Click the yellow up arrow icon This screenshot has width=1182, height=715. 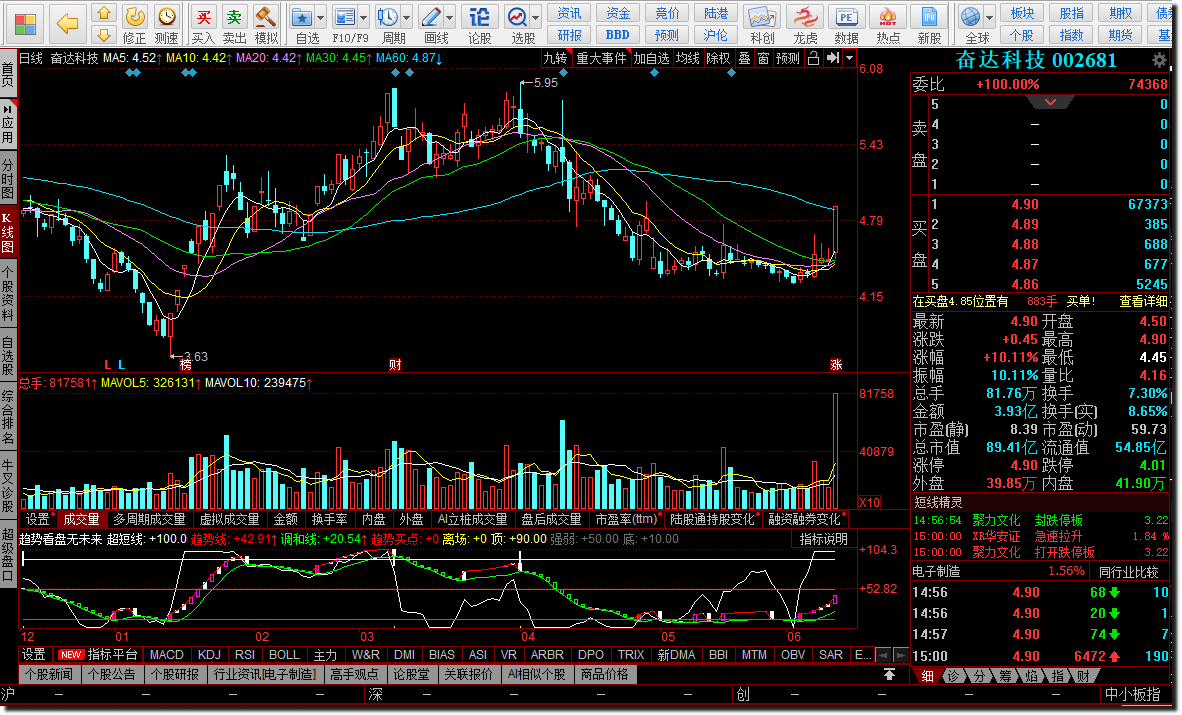(104, 14)
